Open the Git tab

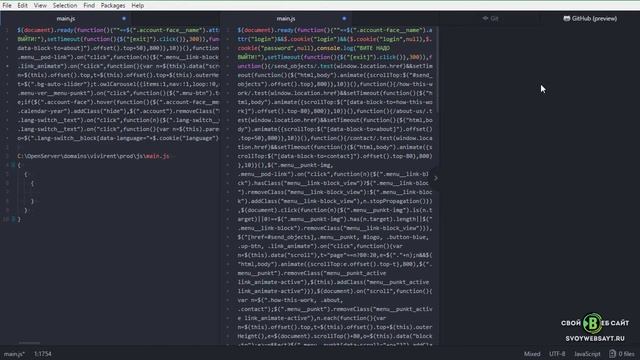490,18
